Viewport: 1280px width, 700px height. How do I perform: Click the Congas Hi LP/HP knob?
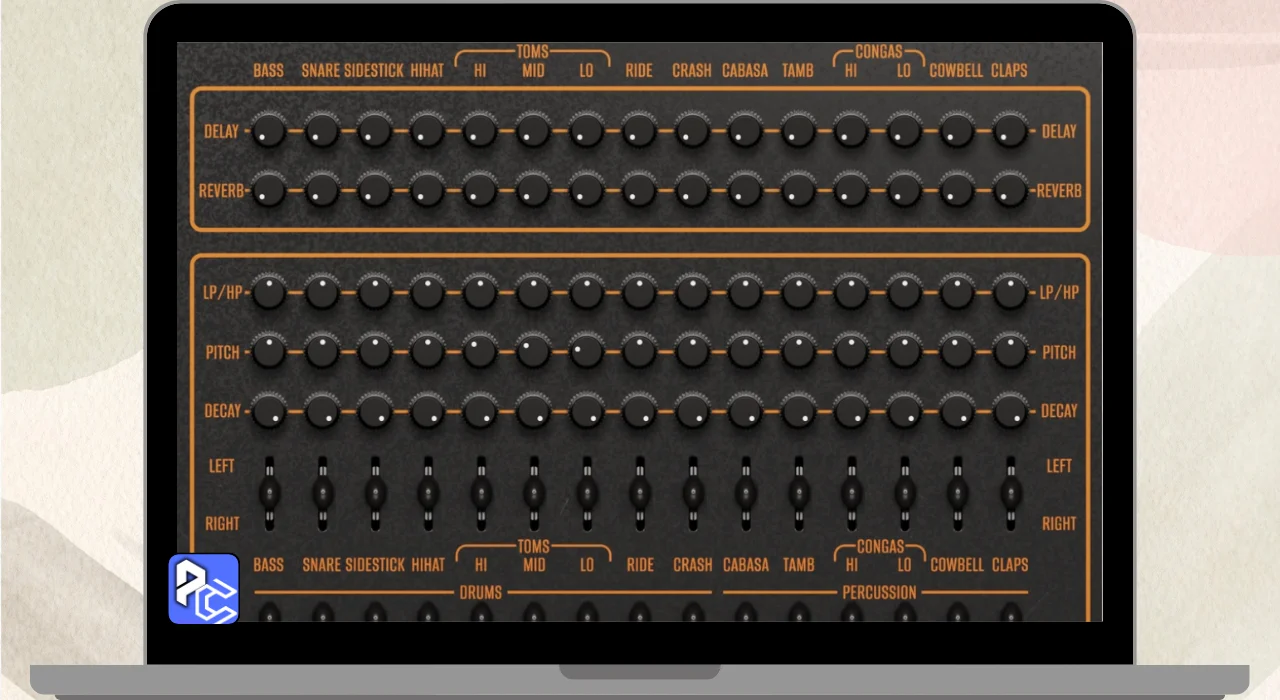pos(851,292)
